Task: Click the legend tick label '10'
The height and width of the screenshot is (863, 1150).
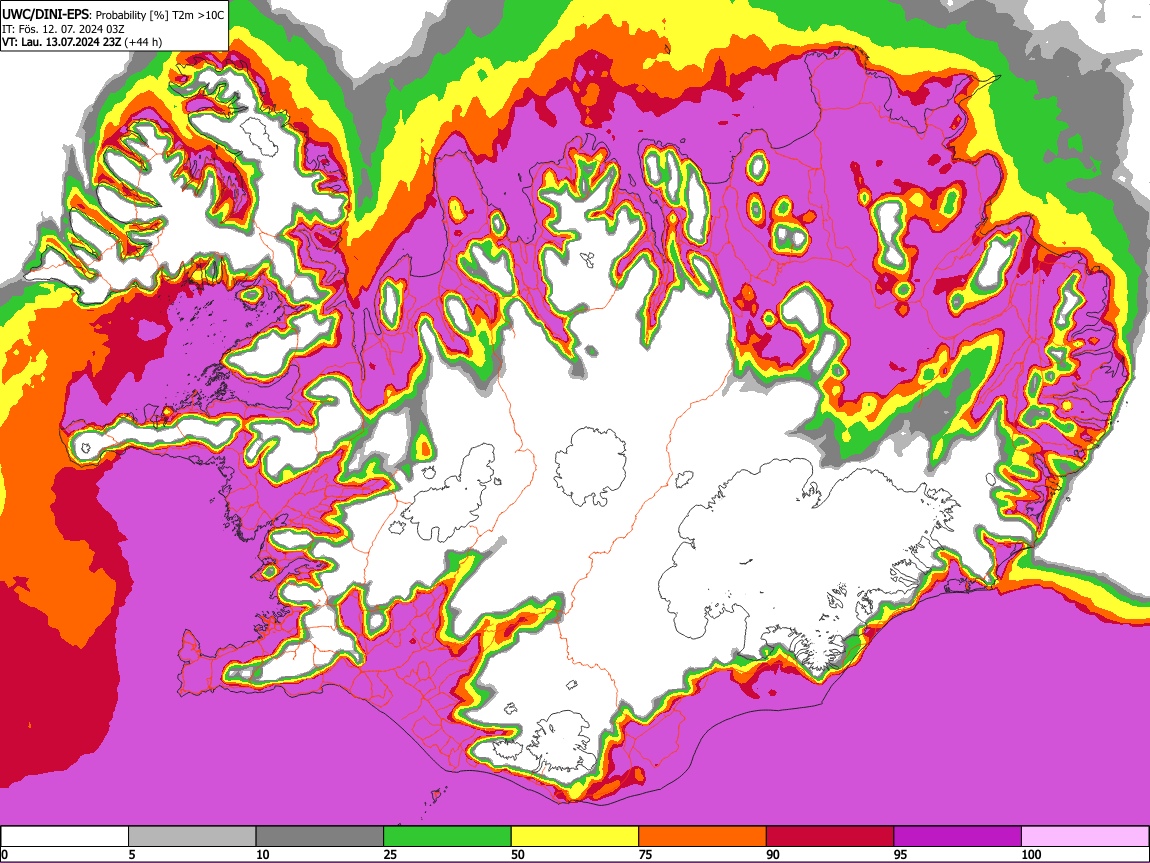Action: (x=263, y=854)
